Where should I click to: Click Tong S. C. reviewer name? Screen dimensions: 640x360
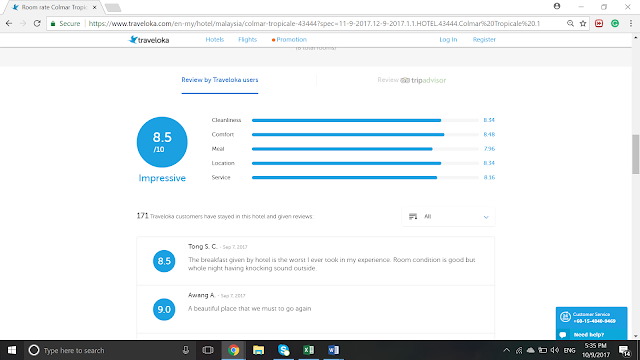[202, 247]
